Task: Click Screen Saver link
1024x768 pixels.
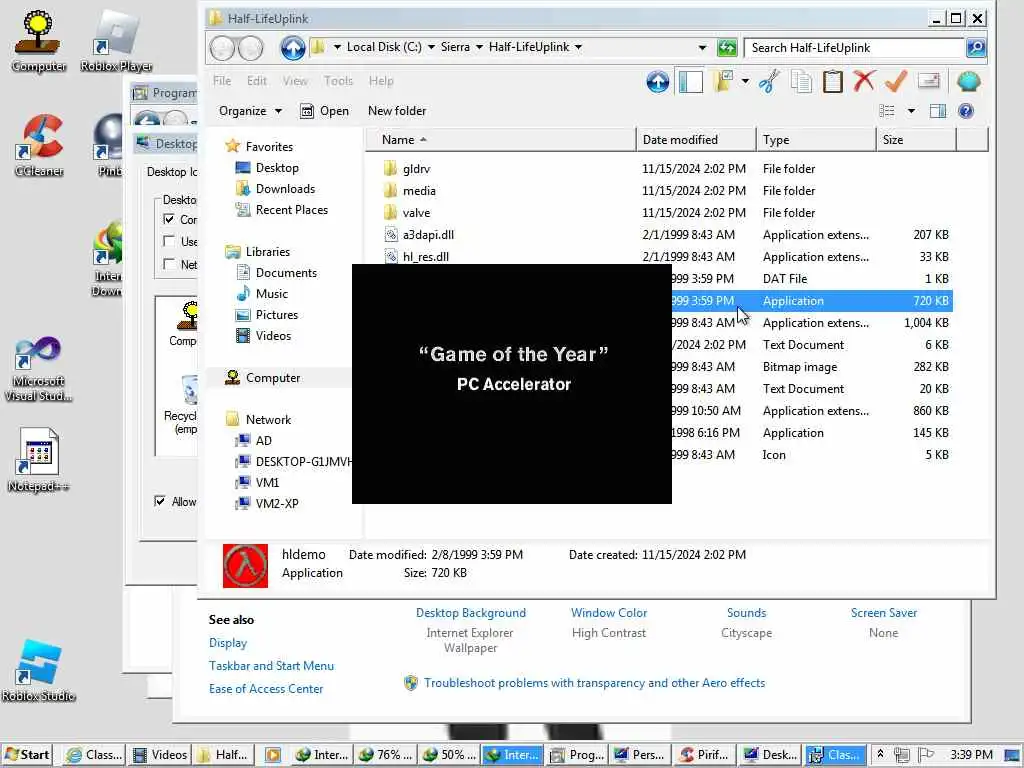Action: coord(884,613)
